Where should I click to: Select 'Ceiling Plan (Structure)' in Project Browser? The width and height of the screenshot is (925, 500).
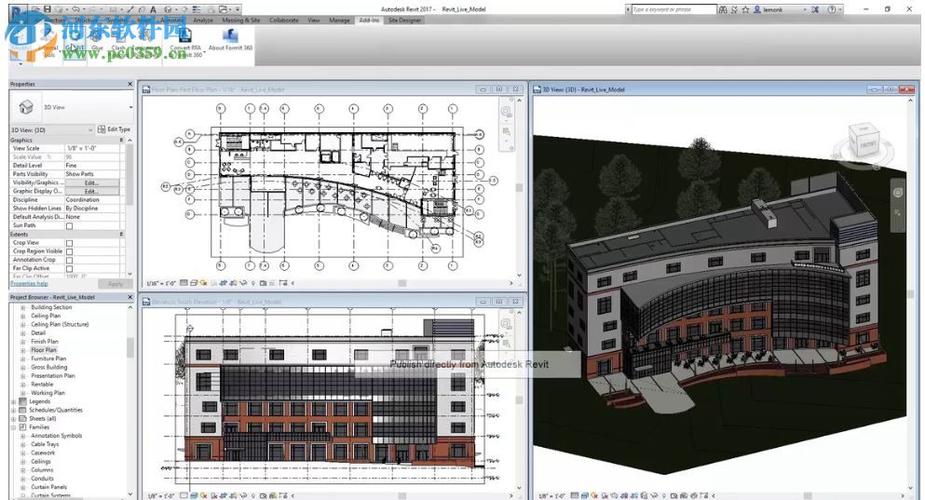click(60, 324)
